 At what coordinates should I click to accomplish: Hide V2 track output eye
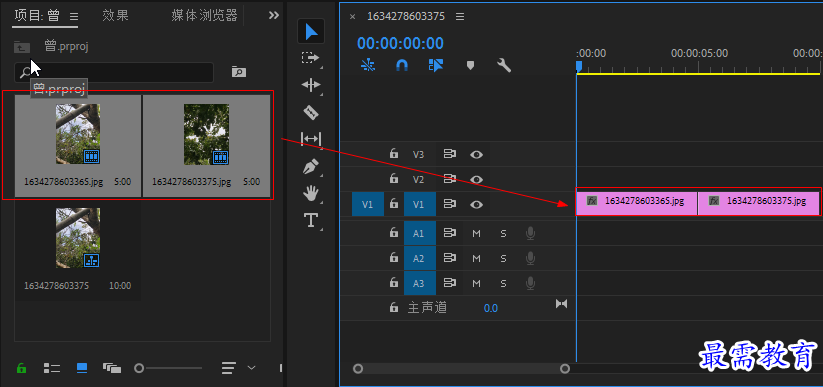click(x=476, y=180)
